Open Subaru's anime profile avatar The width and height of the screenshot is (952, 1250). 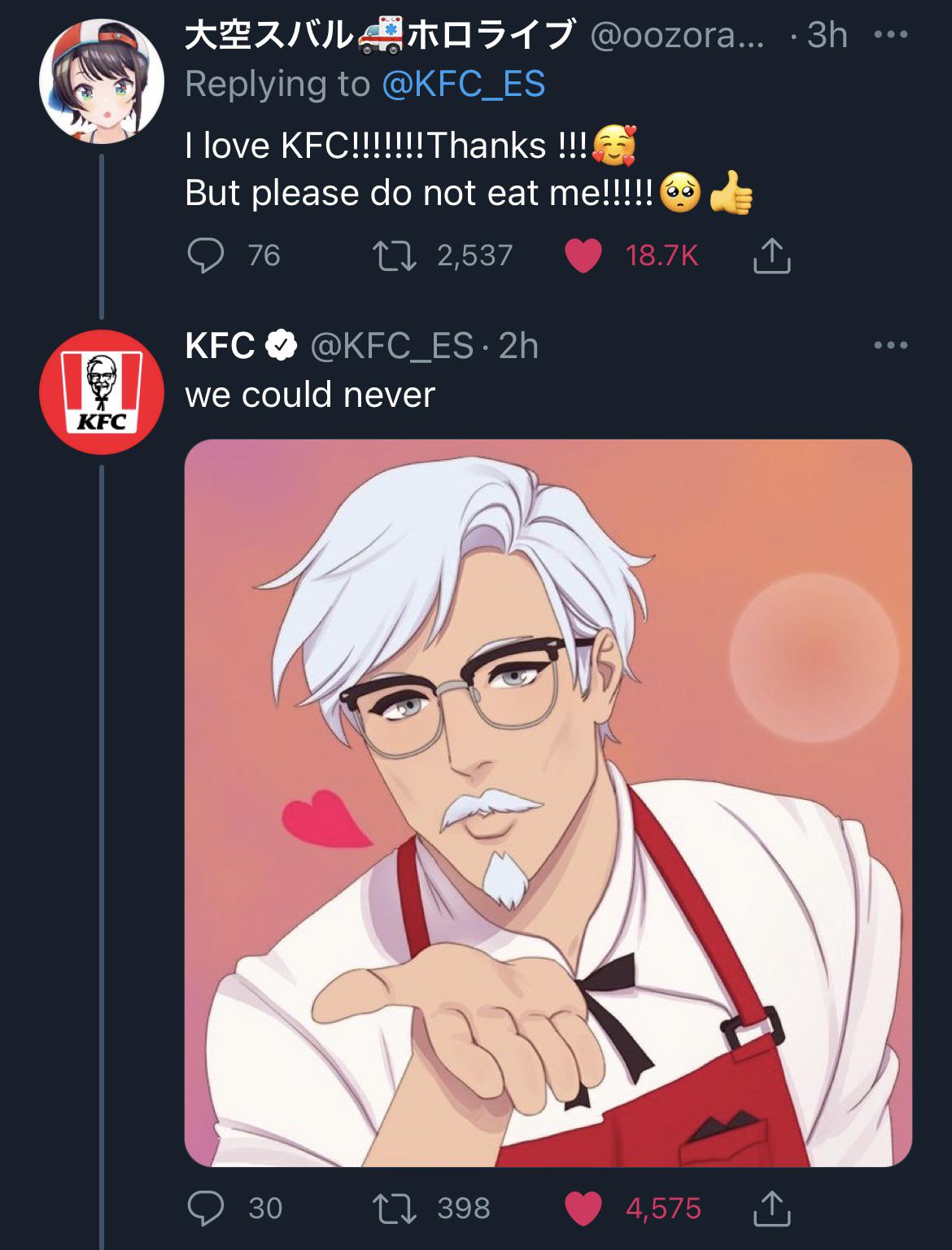click(102, 81)
